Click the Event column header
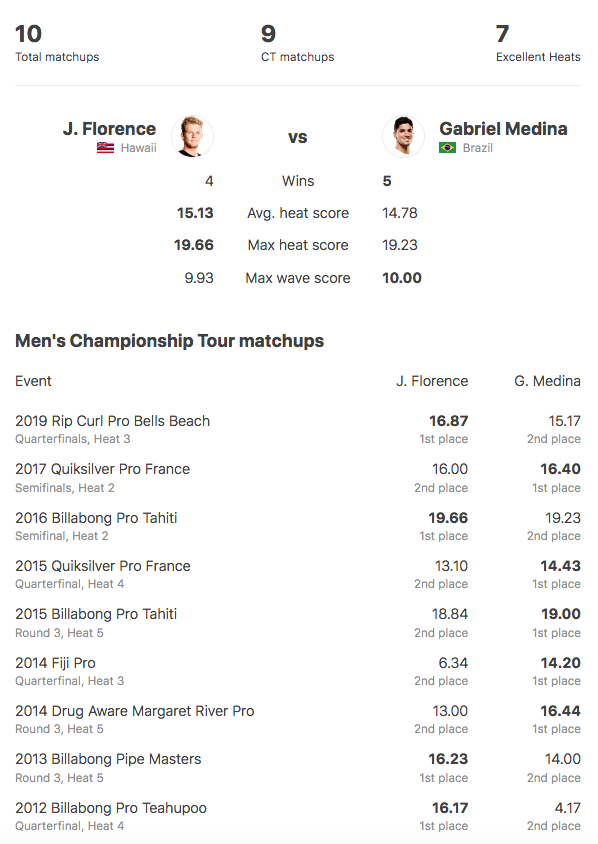This screenshot has height=844, width=598. click(x=33, y=381)
